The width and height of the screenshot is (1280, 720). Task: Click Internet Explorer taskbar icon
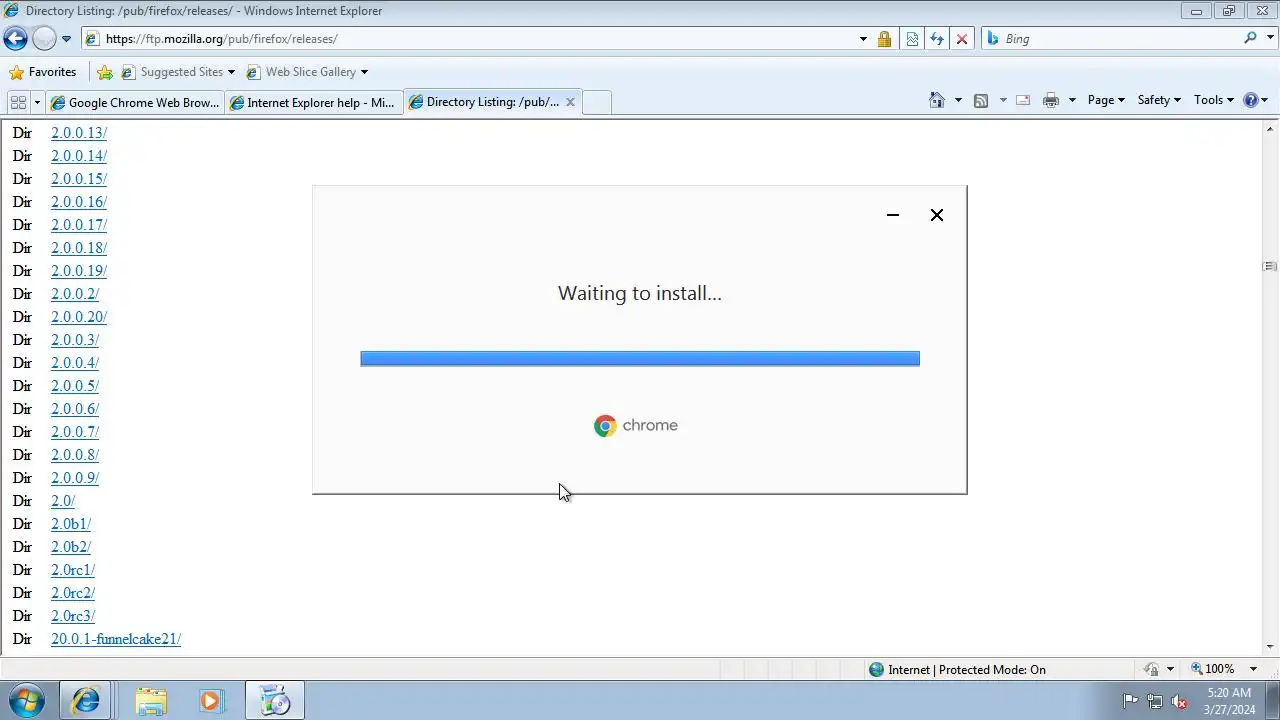(x=86, y=701)
